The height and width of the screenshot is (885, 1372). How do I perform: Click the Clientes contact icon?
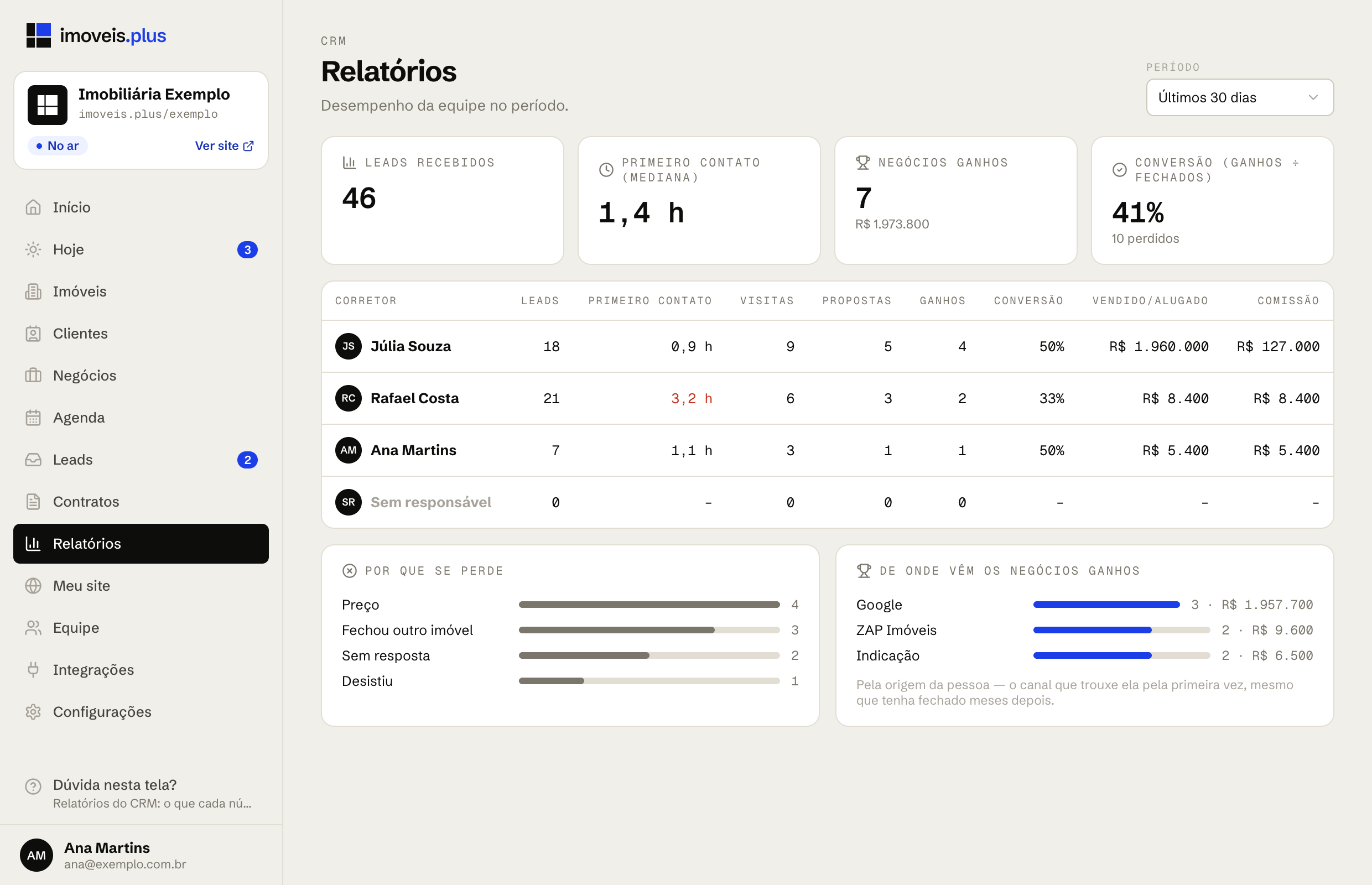(33, 334)
